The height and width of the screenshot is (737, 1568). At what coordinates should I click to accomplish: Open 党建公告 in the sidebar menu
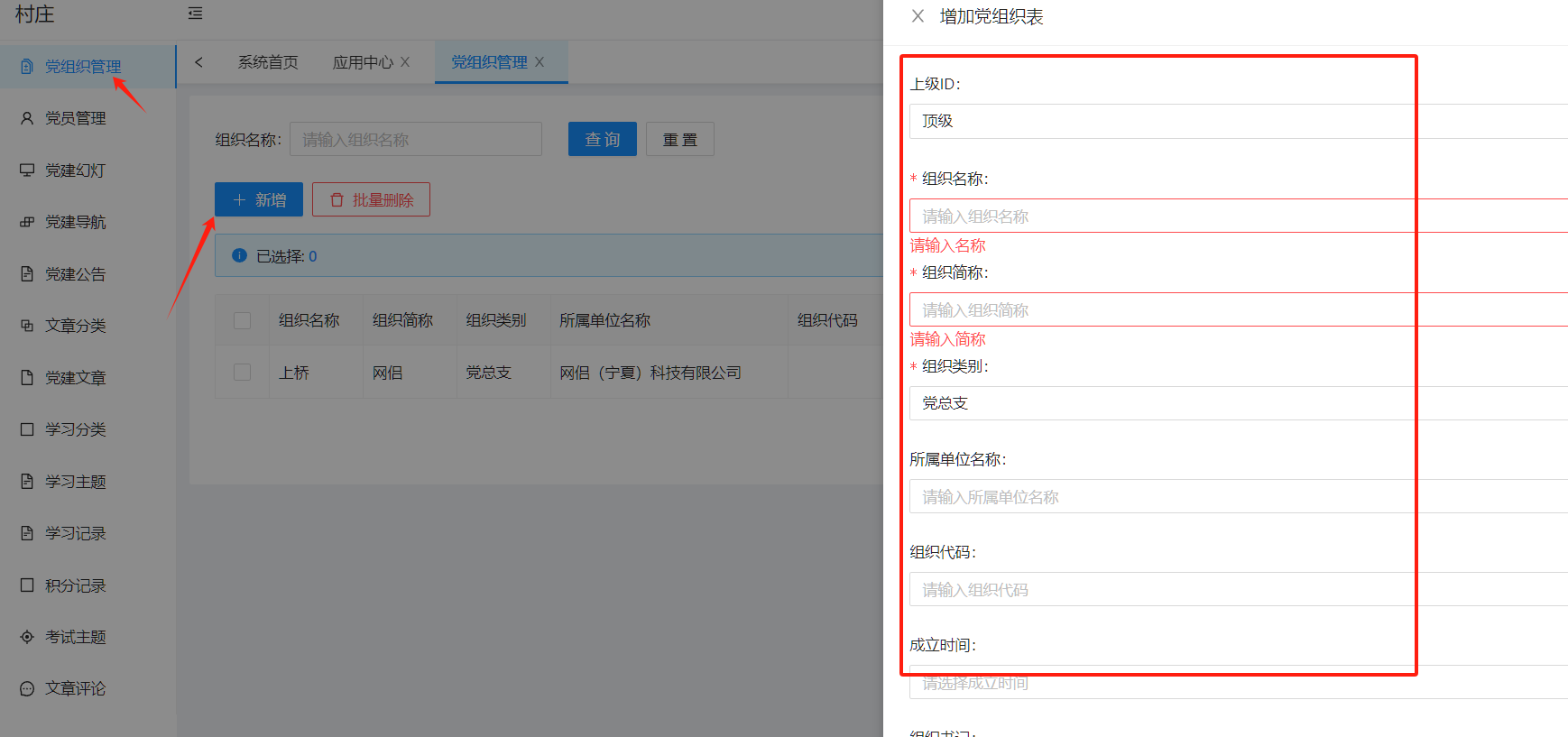coord(76,274)
